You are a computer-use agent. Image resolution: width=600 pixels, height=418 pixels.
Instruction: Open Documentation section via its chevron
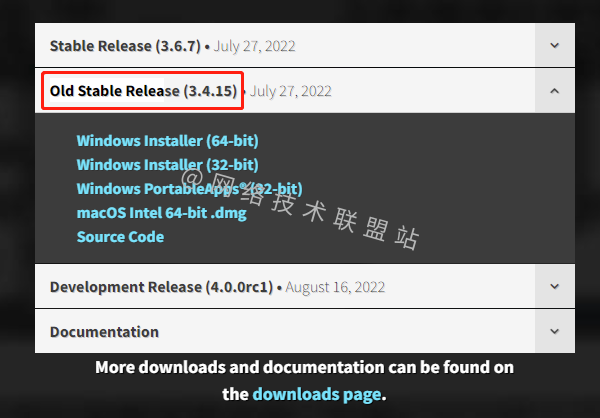pyautogui.click(x=554, y=331)
